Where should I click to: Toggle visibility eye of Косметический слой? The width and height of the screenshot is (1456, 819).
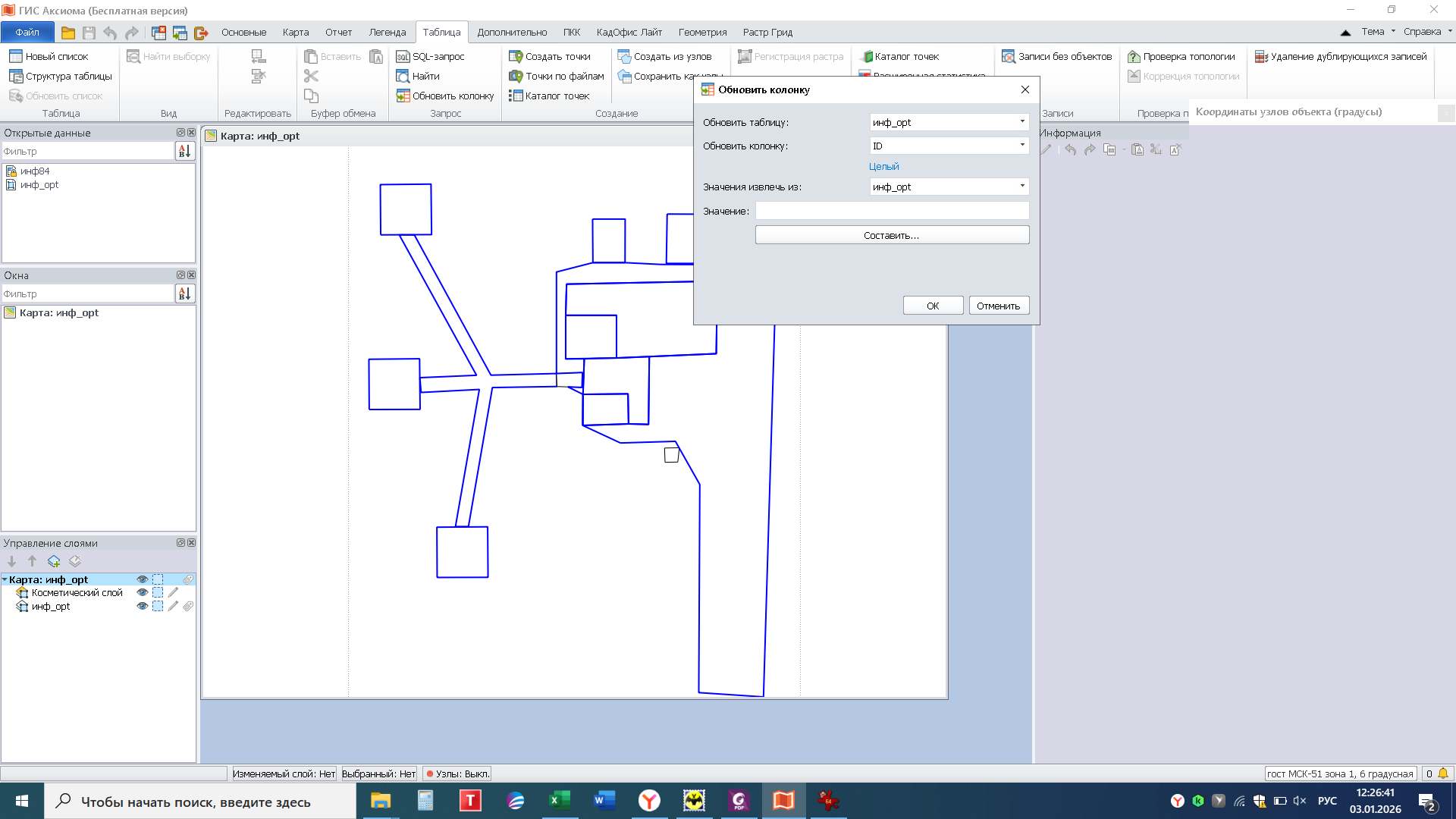pyautogui.click(x=142, y=593)
